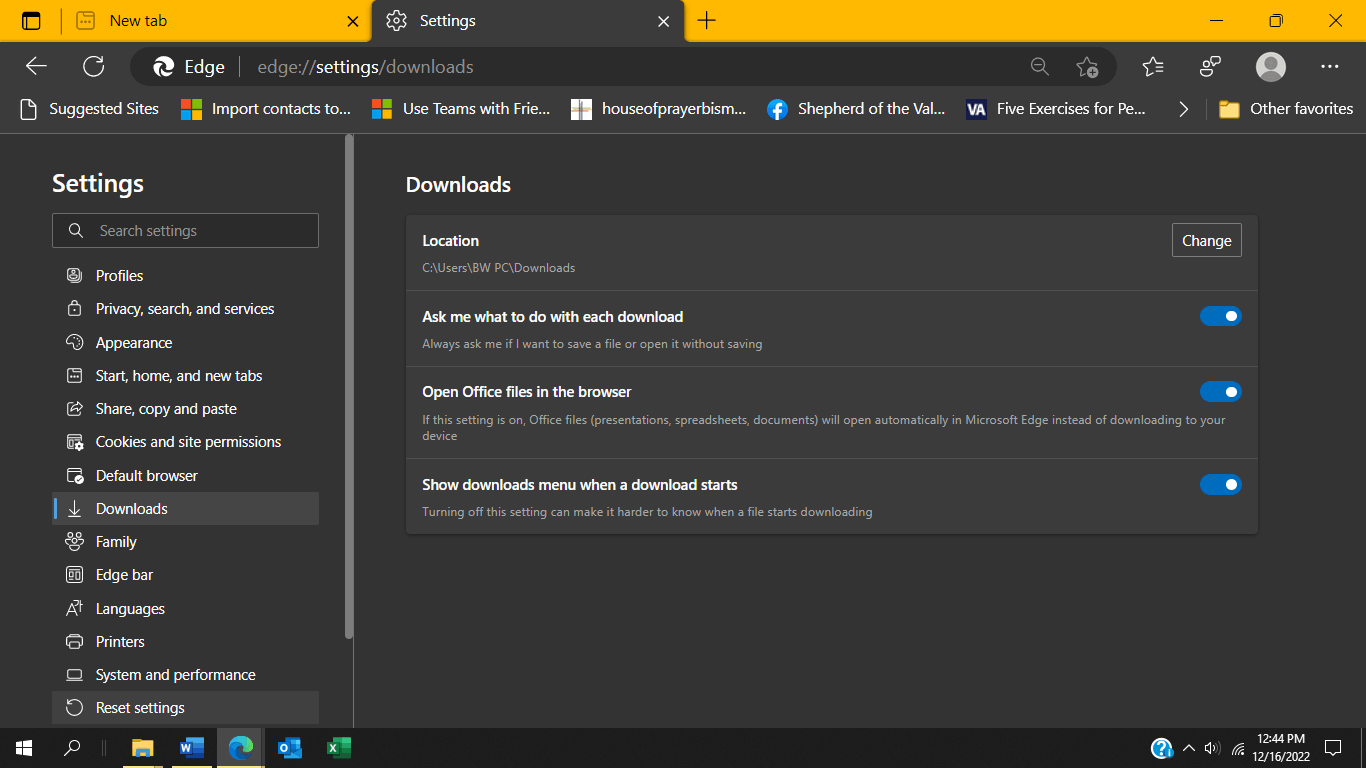
Task: Open Outlook from the taskbar
Action: tap(290, 747)
